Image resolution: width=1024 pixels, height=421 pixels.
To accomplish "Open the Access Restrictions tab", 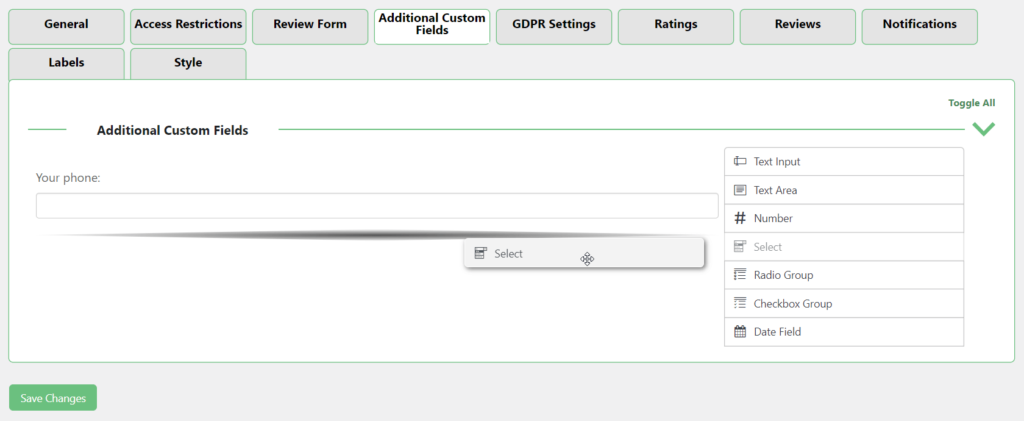I will [x=188, y=25].
